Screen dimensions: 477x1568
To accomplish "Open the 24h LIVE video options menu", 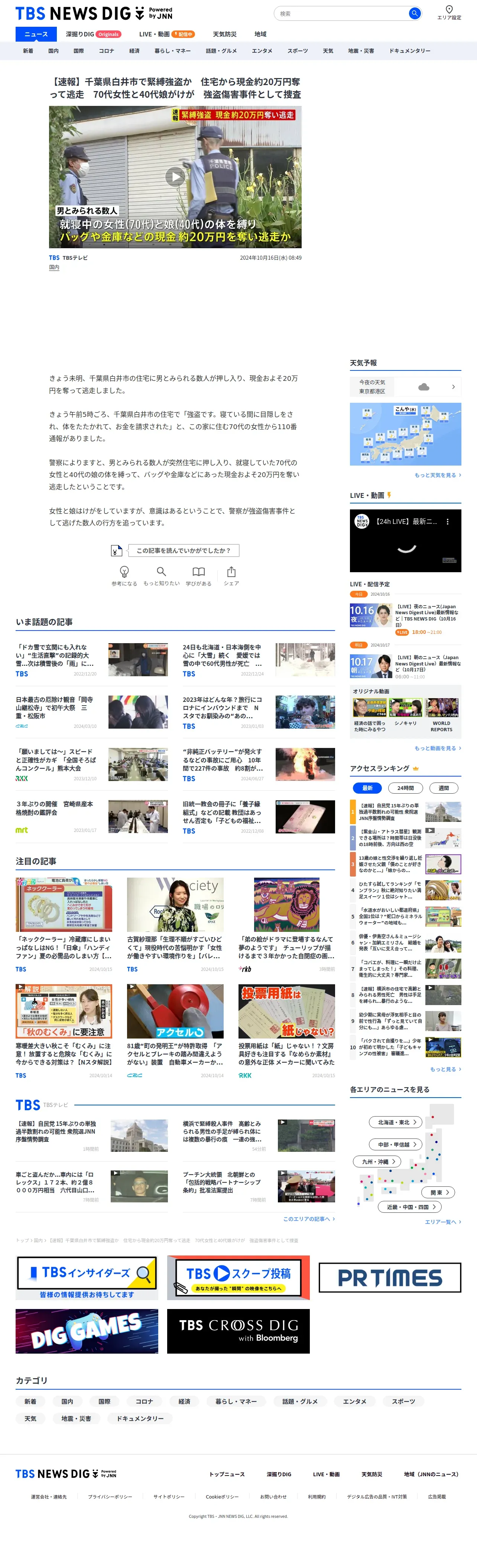I will [448, 522].
